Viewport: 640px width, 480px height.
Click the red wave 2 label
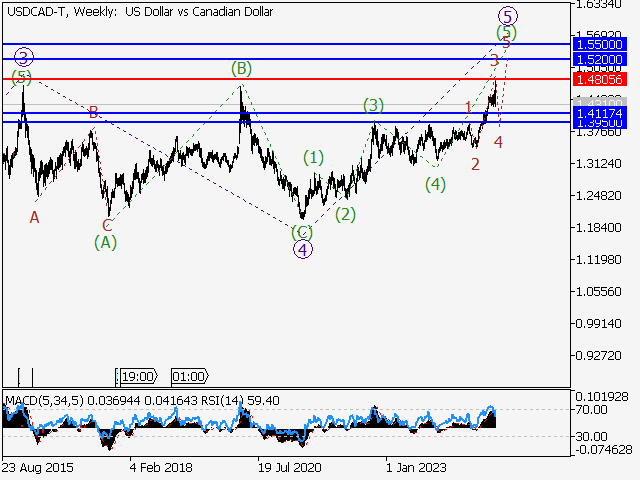(475, 164)
